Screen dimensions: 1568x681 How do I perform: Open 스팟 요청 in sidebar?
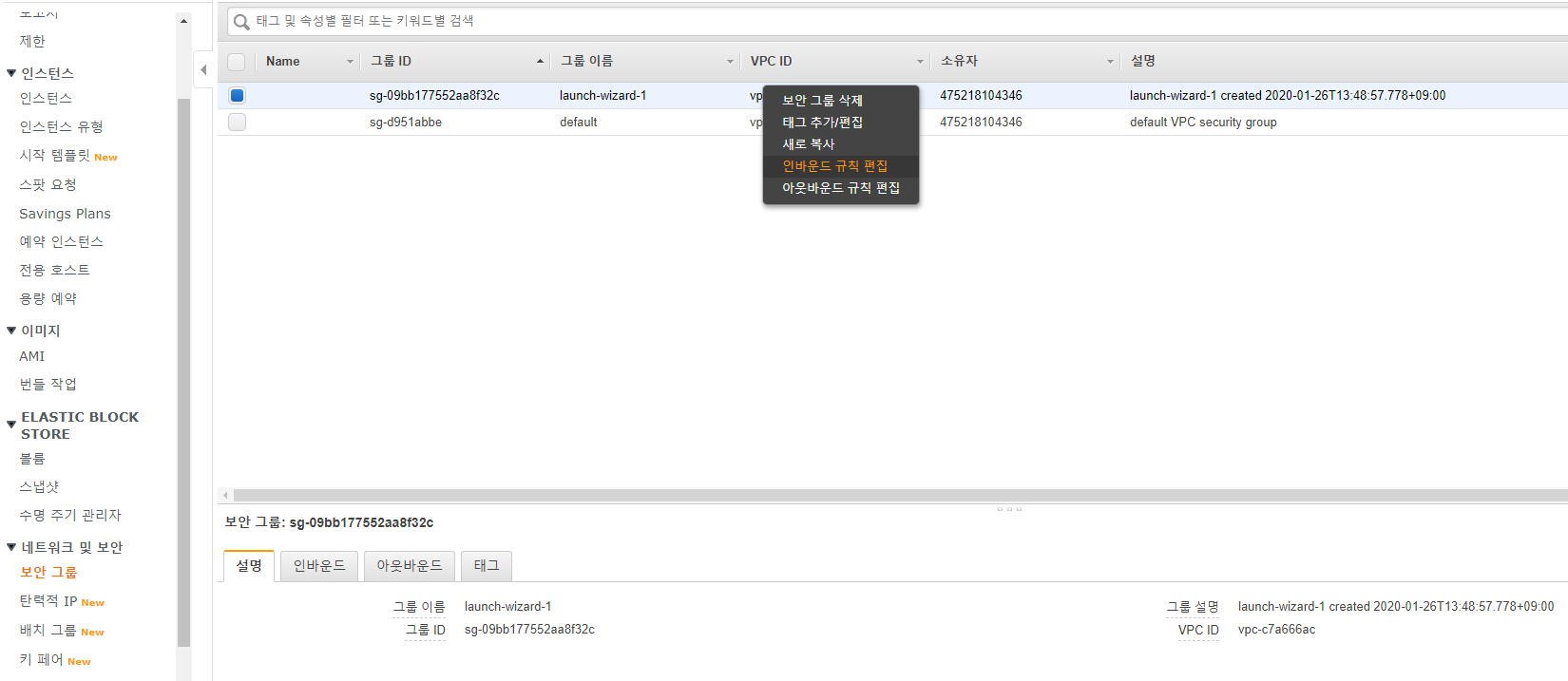coord(48,185)
